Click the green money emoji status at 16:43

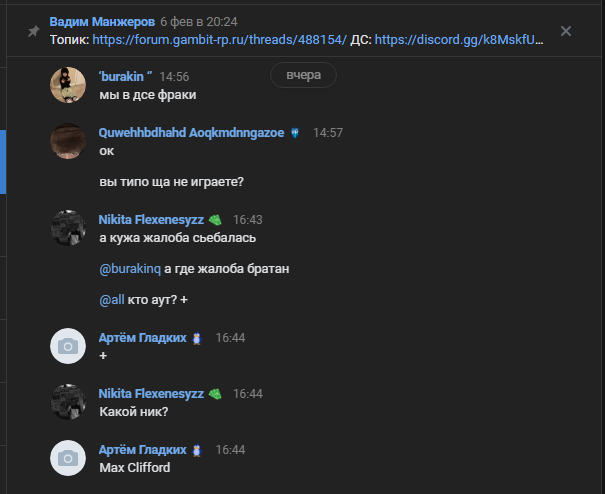pos(215,220)
